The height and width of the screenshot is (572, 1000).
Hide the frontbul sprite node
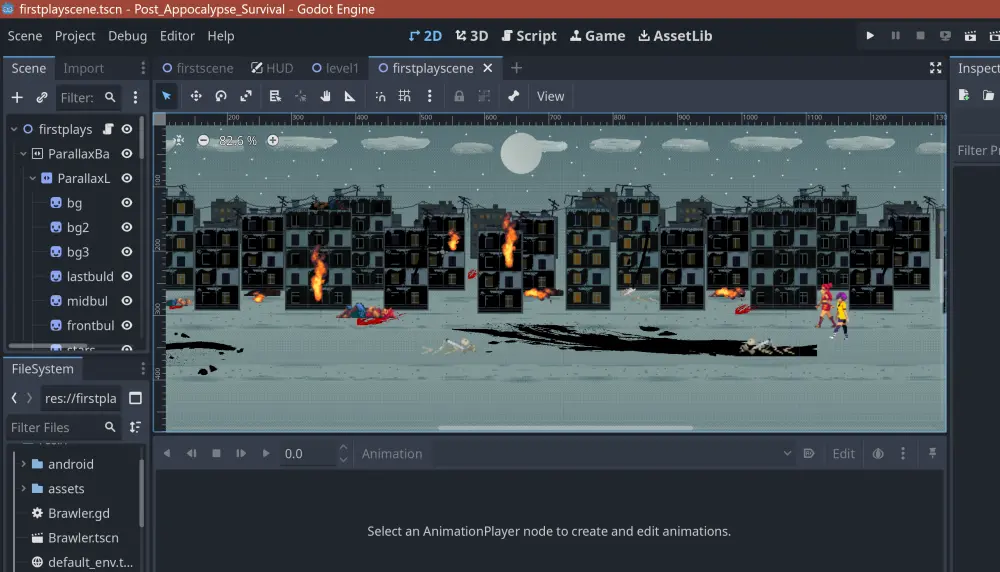pyautogui.click(x=127, y=325)
